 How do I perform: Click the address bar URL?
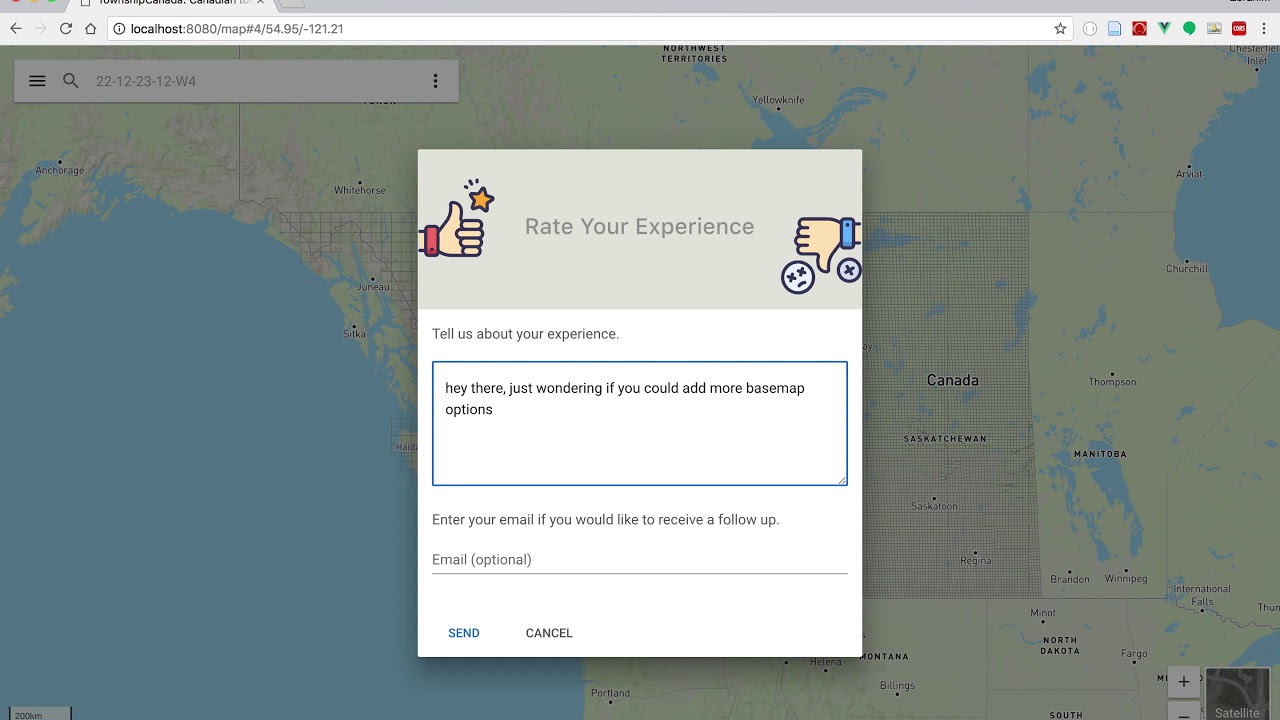coord(237,29)
